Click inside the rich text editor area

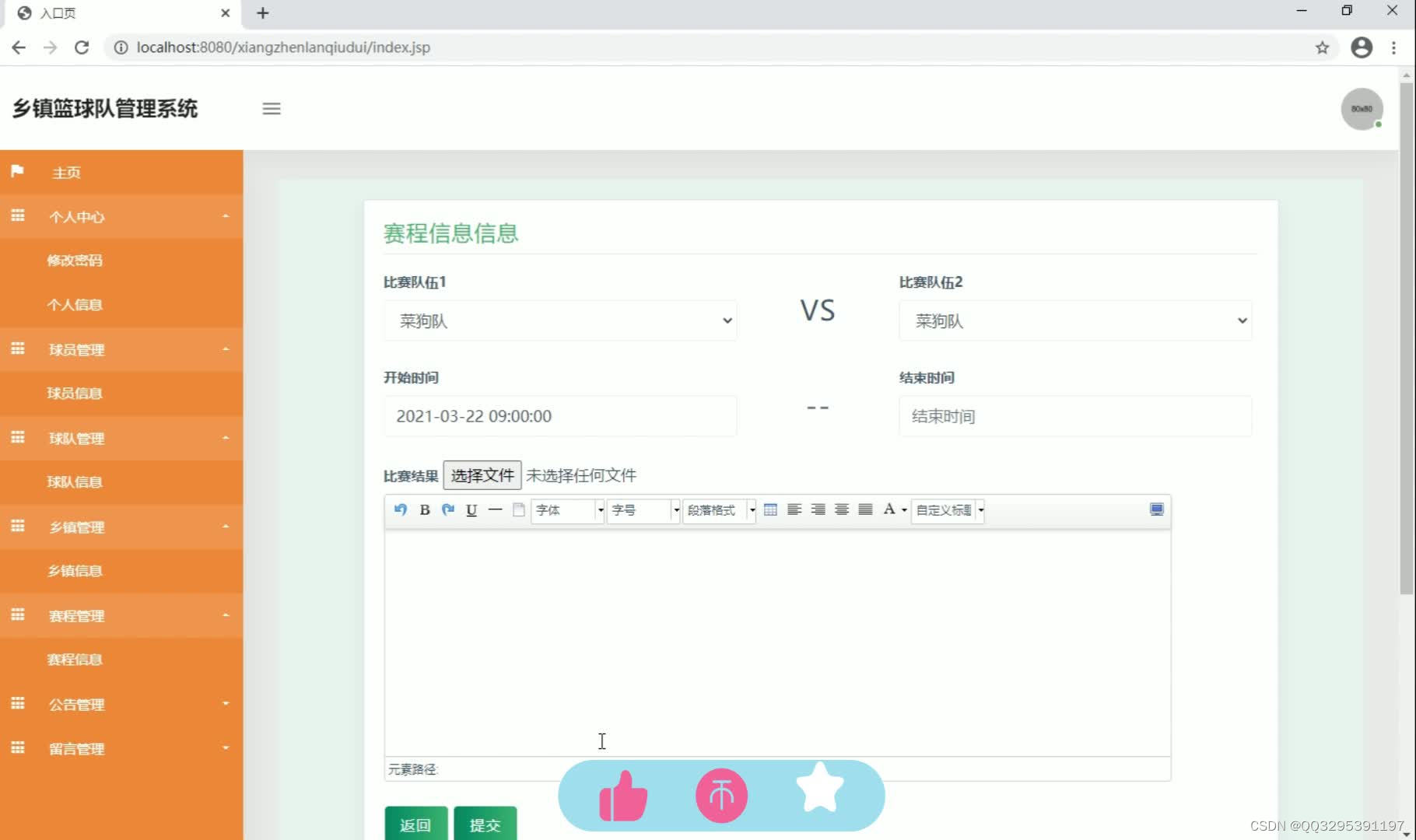777,642
